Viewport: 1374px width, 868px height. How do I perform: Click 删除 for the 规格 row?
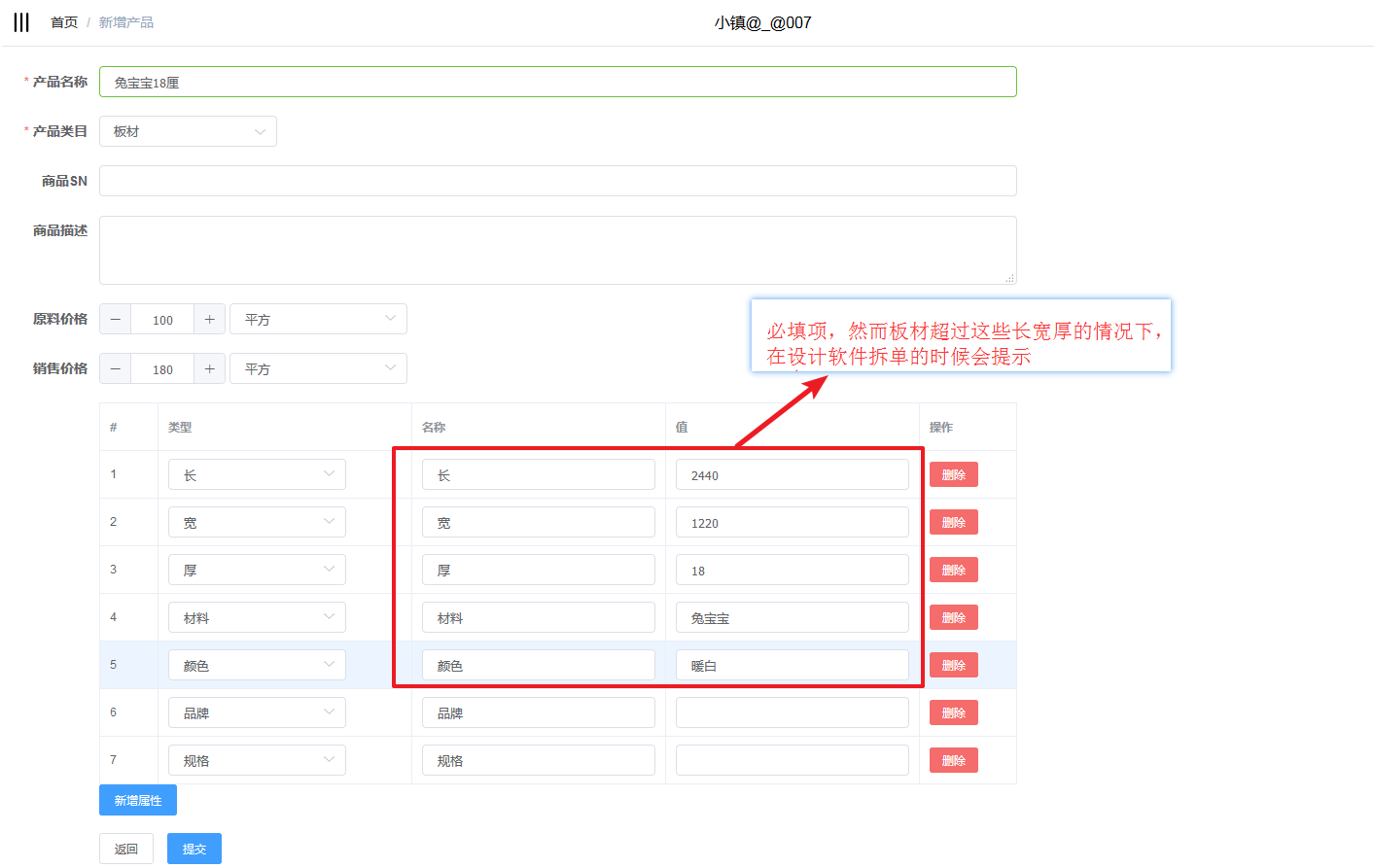(x=953, y=761)
